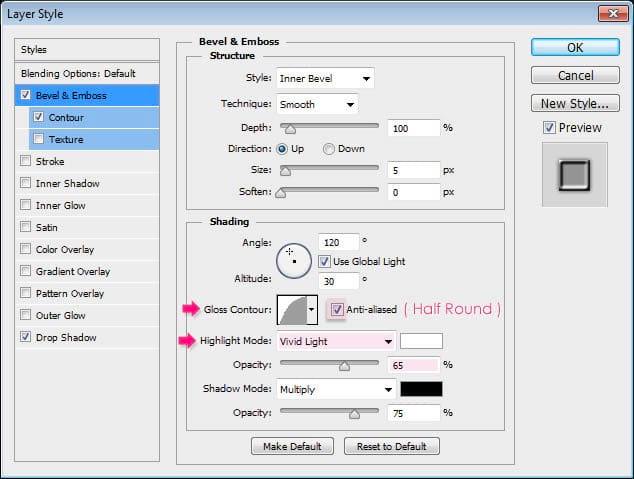Select the Bevel & Emboss effect row
634x479 pixels.
87,95
